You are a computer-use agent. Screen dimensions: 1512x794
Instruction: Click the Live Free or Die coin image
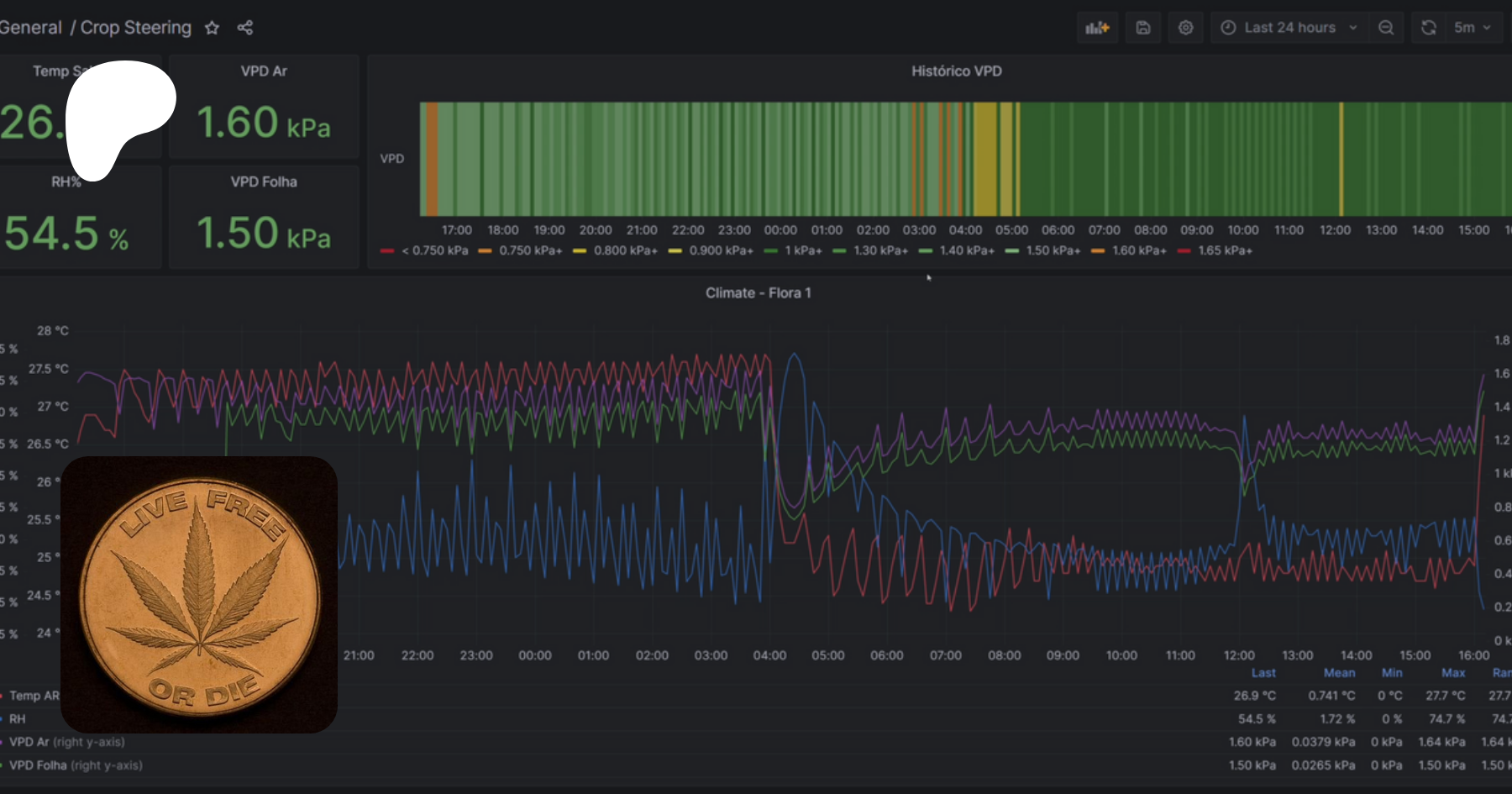coord(199,595)
